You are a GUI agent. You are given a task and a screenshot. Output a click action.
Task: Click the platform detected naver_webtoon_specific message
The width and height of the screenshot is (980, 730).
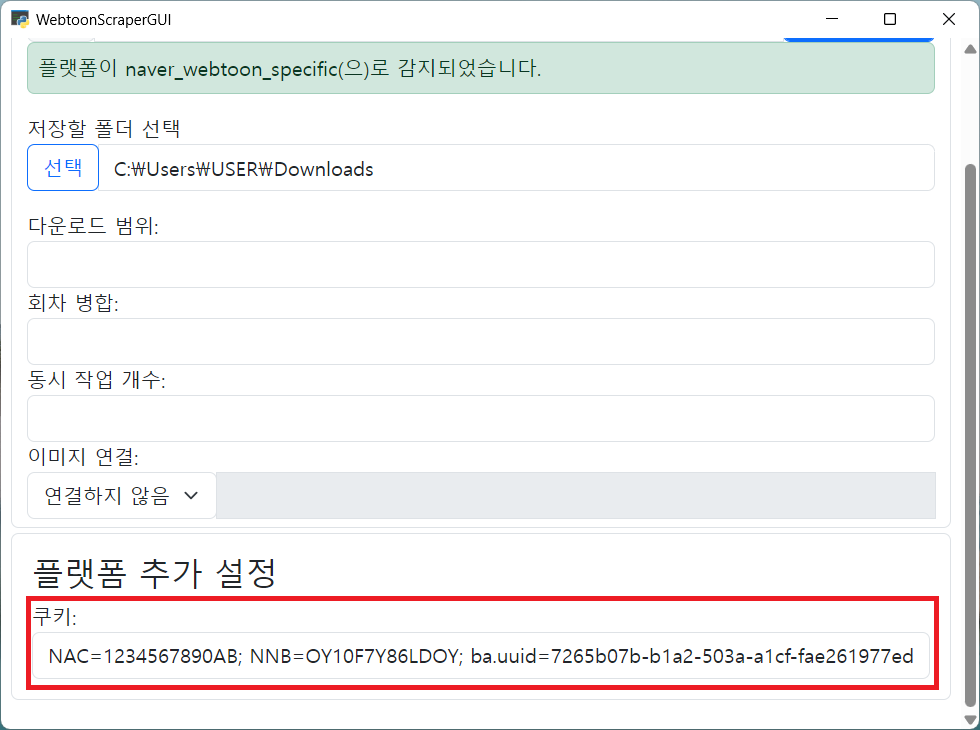coord(481,68)
